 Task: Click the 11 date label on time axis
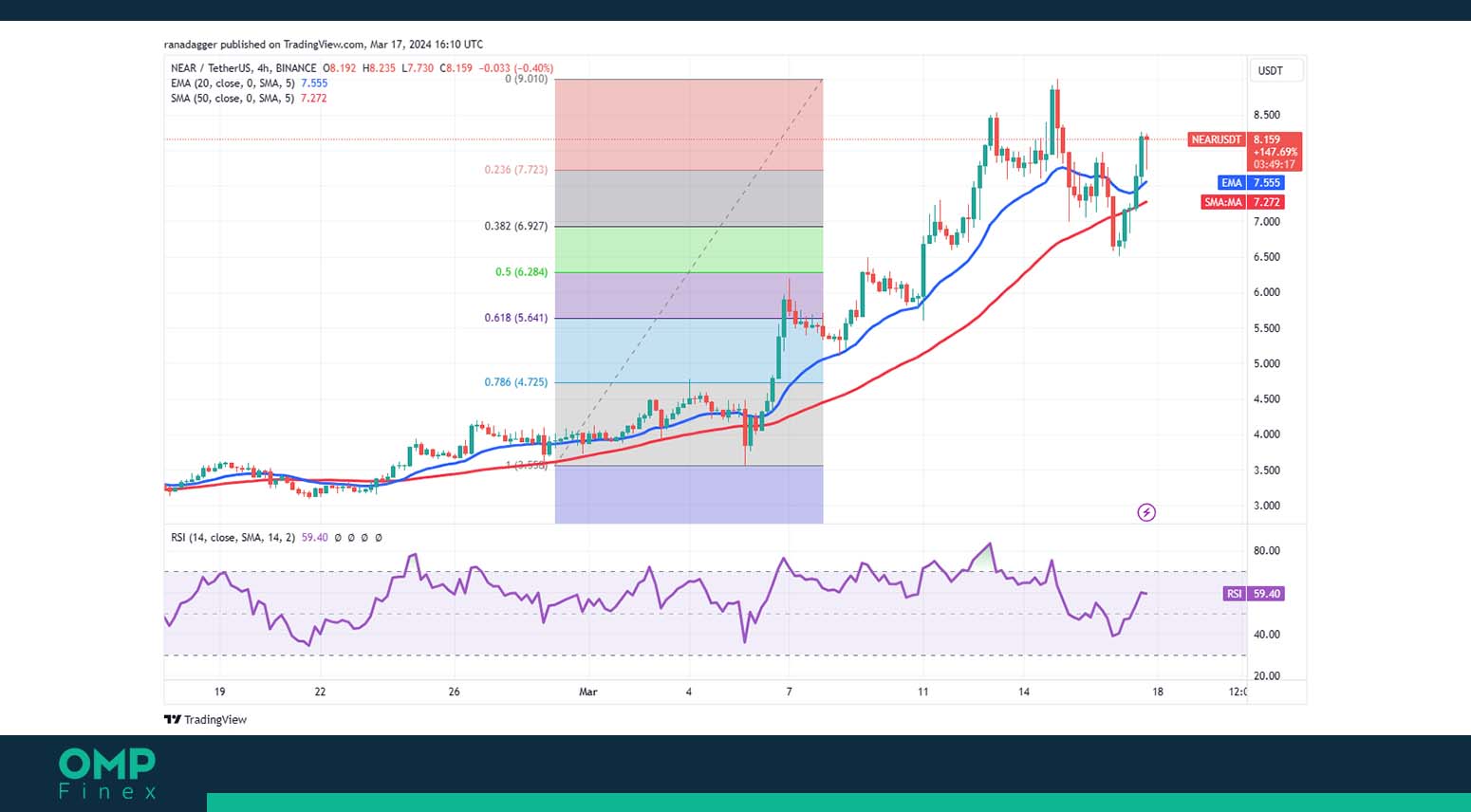click(923, 692)
